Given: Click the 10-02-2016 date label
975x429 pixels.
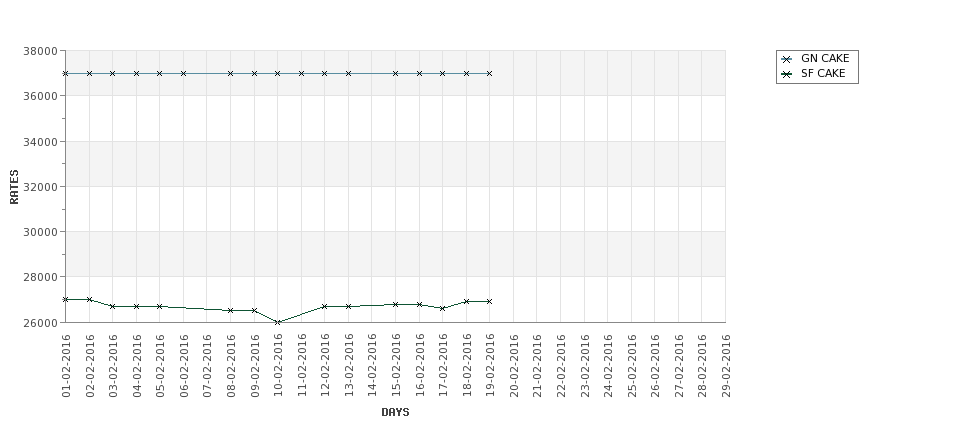Looking at the screenshot, I should [x=278, y=366].
